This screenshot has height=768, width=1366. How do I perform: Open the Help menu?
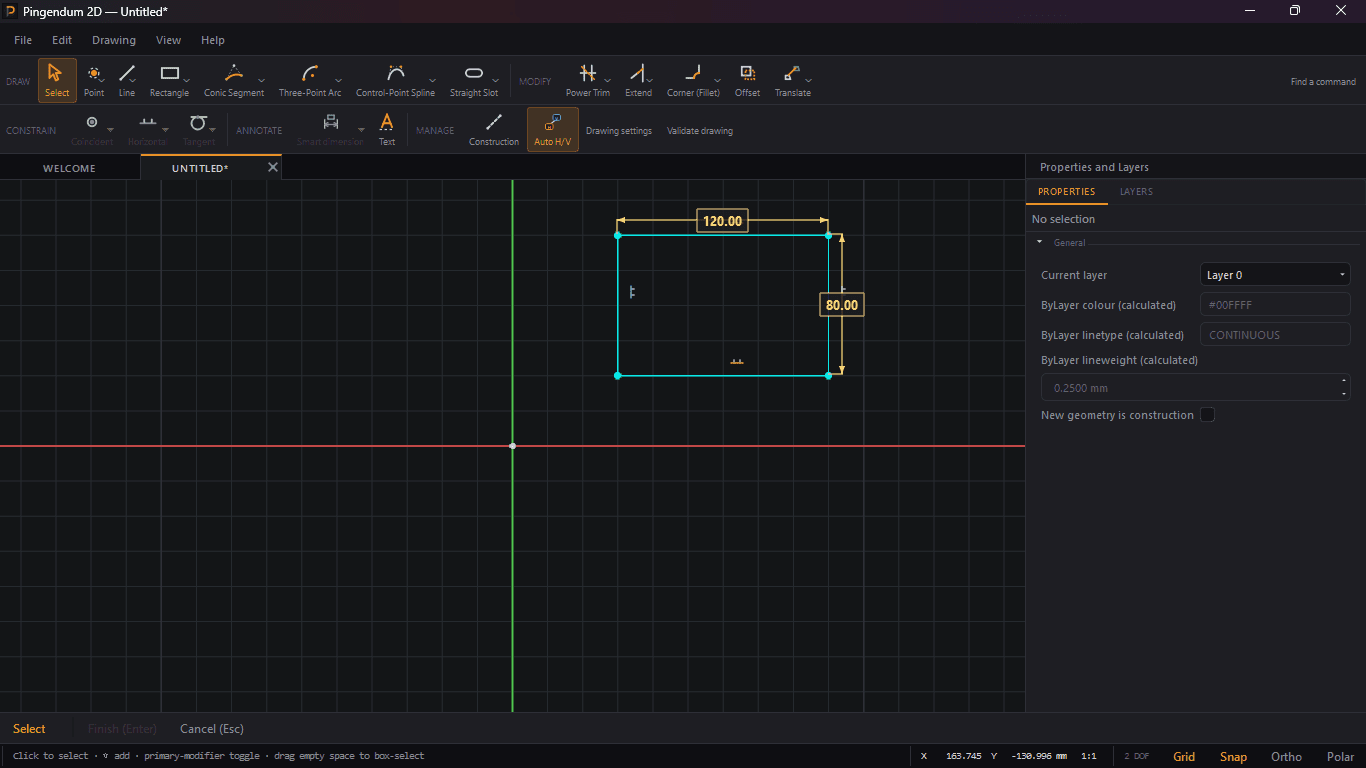[213, 40]
